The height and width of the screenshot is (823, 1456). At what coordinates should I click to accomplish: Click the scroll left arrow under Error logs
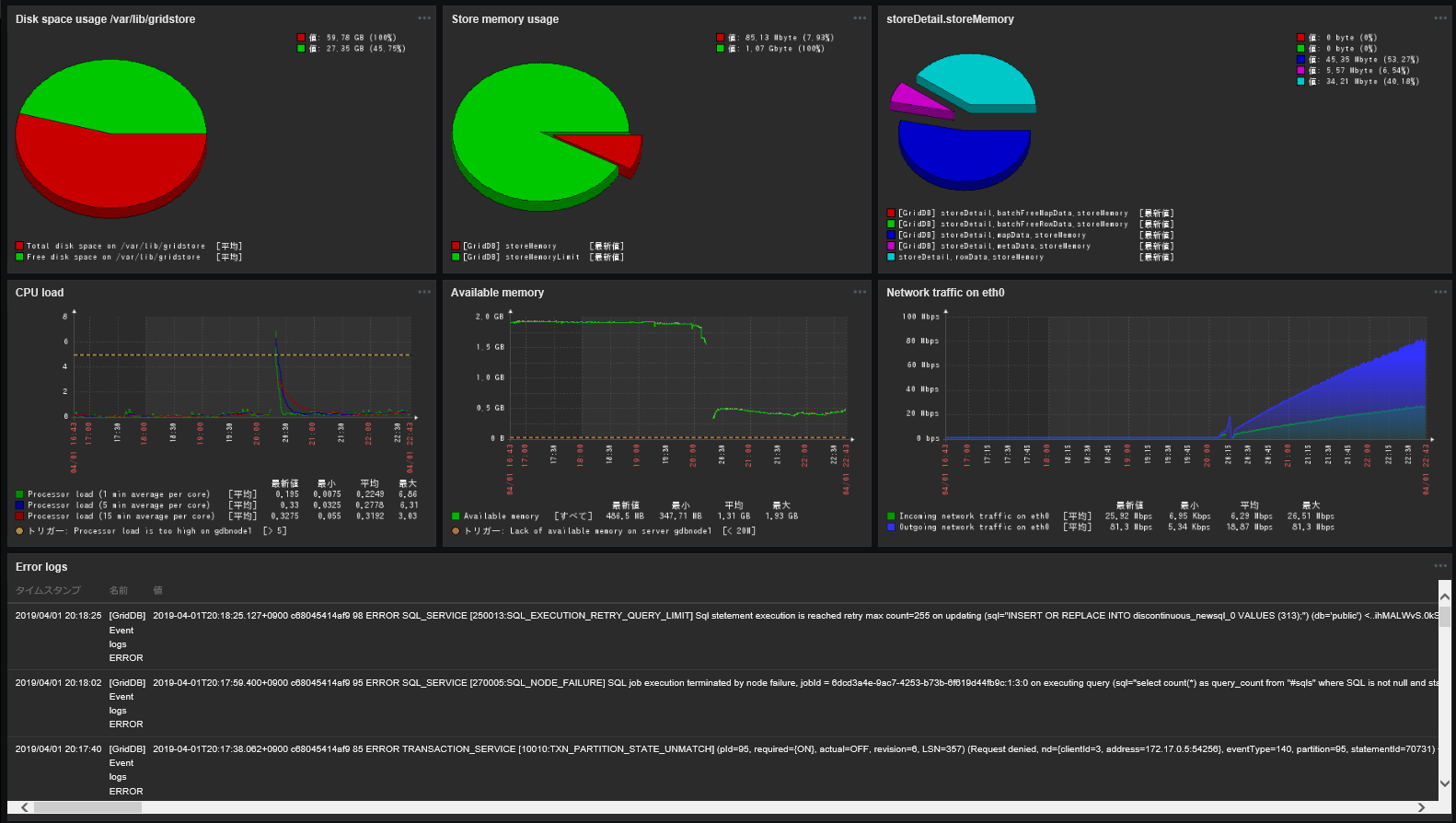pyautogui.click(x=25, y=807)
